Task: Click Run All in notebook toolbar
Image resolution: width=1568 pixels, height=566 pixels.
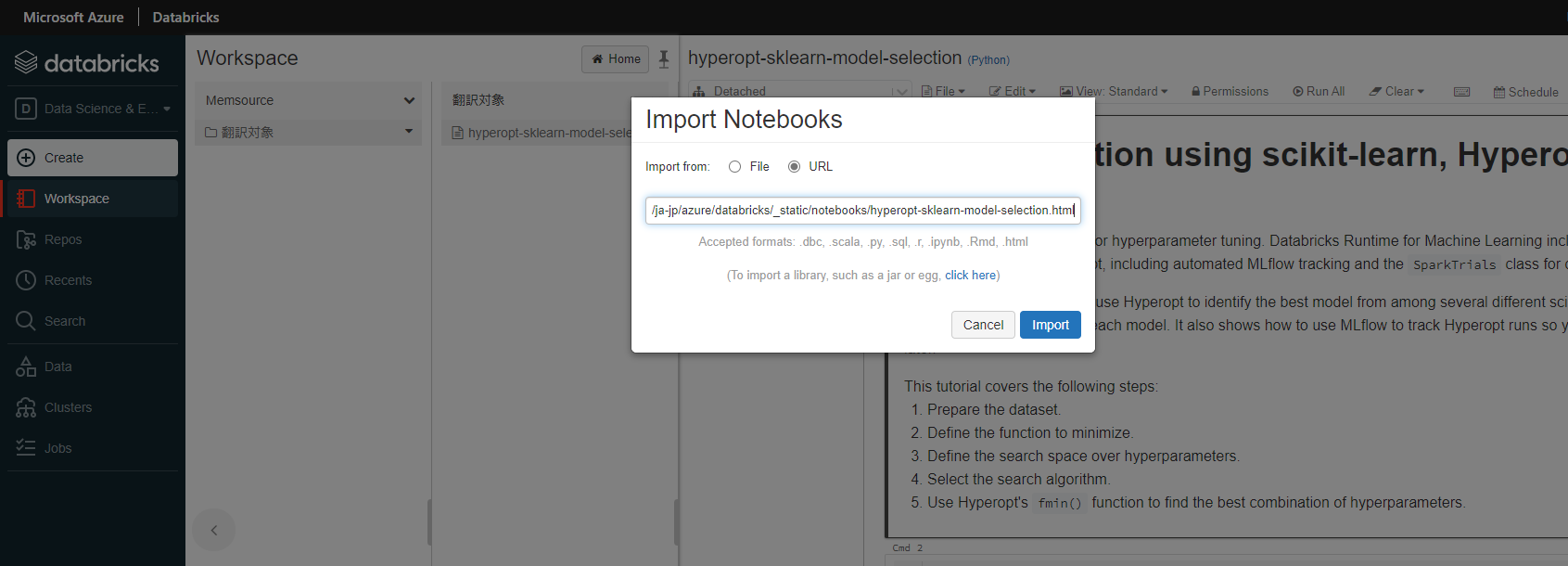Action: click(x=1319, y=91)
